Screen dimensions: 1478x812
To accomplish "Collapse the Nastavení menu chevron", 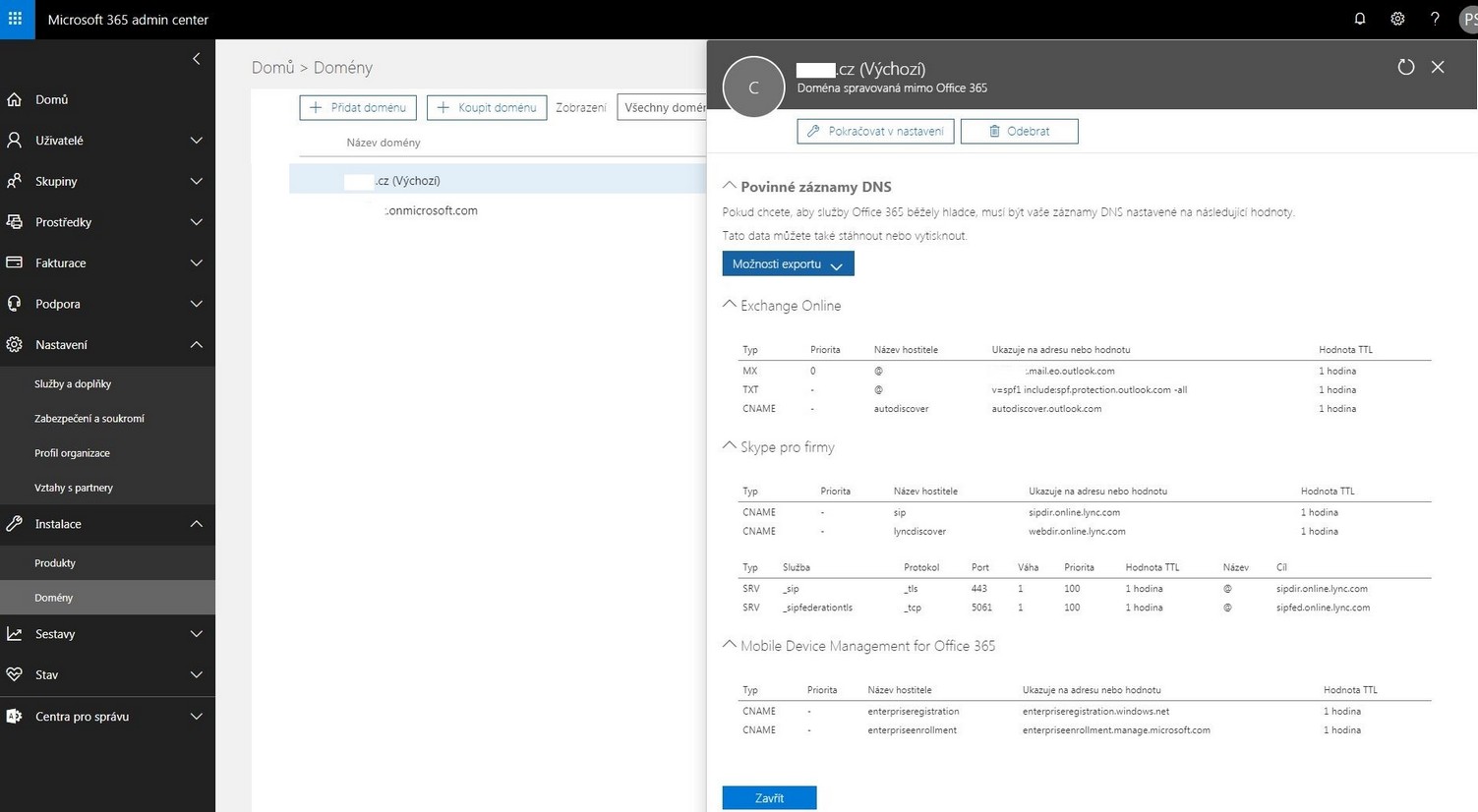I will tap(197, 345).
